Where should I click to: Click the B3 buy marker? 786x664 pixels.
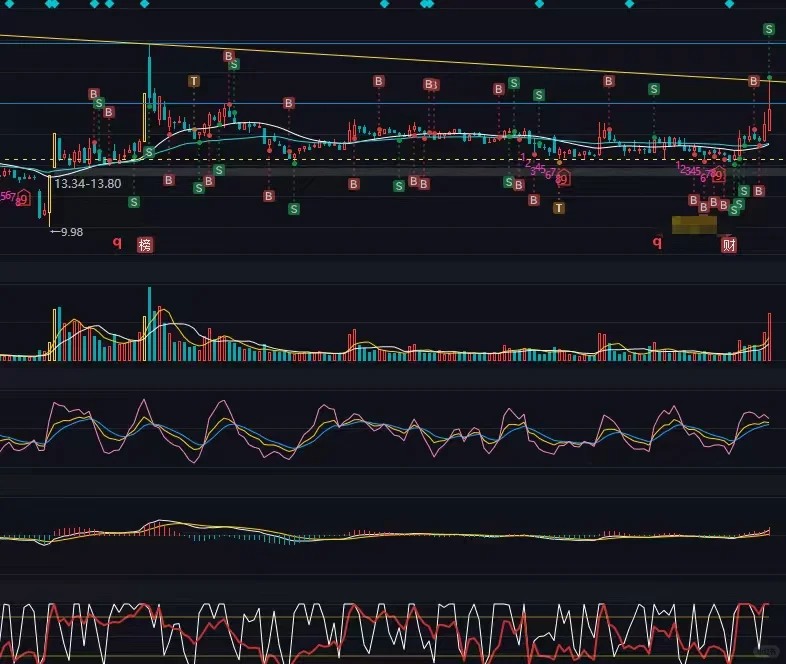coord(431,84)
